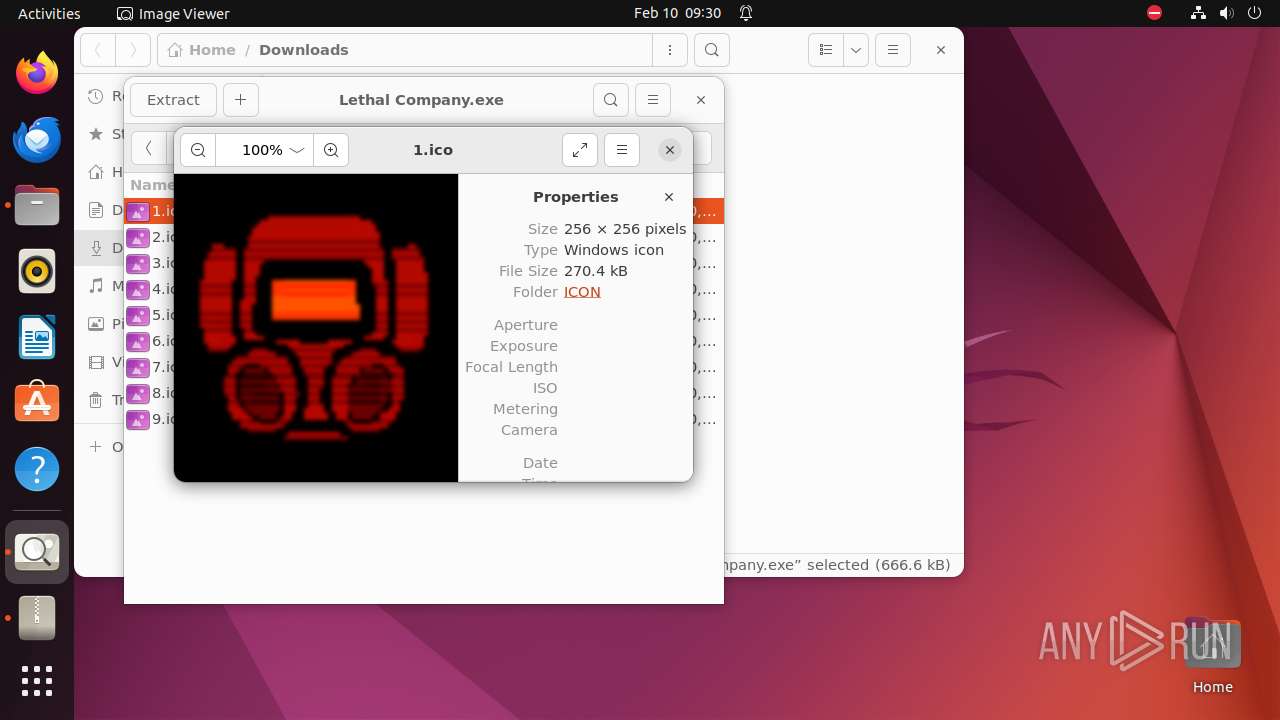
Task: Open the ICON folder link
Action: [582, 292]
